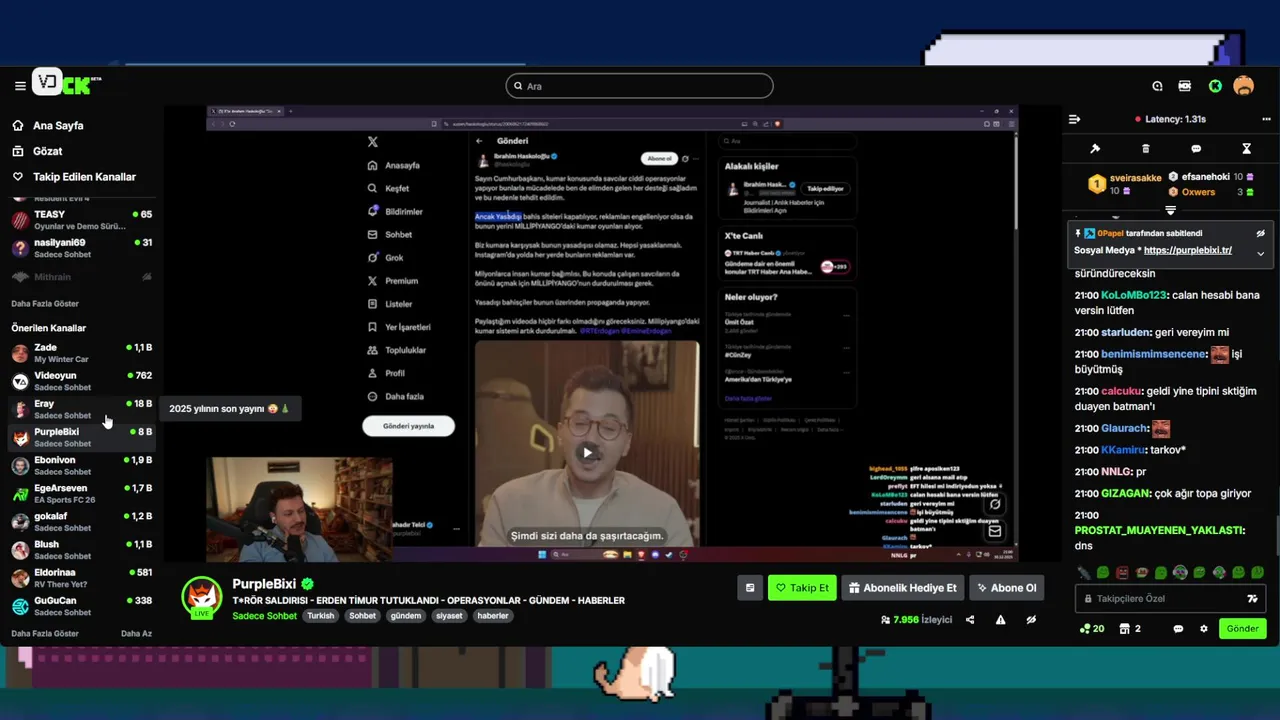Pick the red angry face quick emote
This screenshot has width=1280, height=720.
coord(1122,573)
